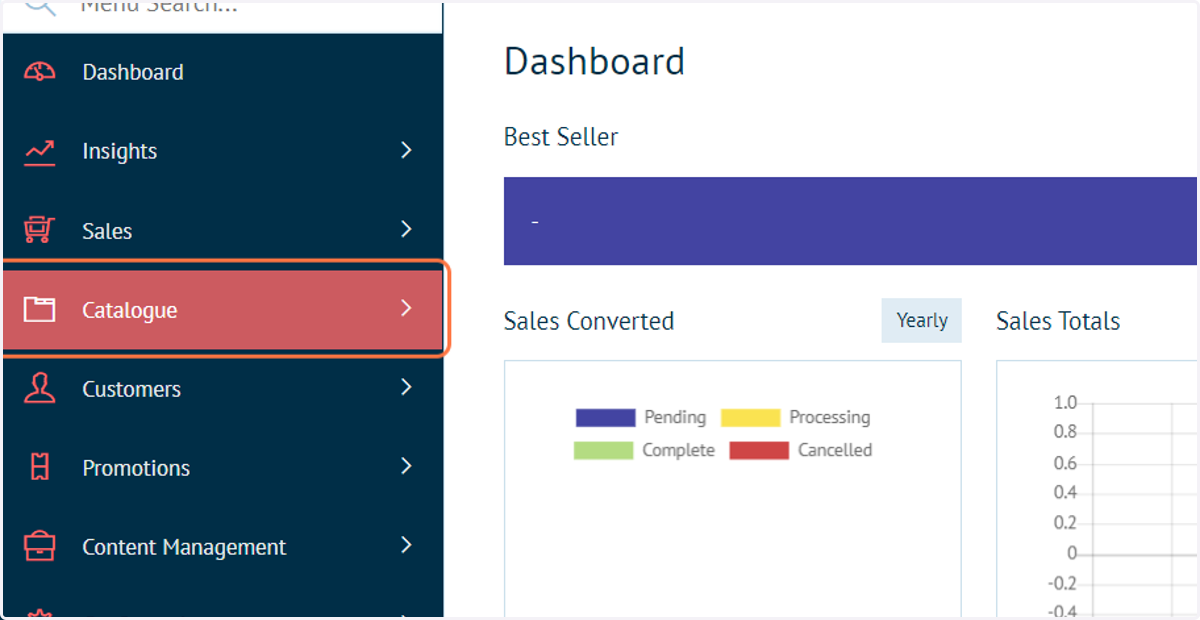Click the 1.0 axis value on Sales Totals
1200x620 pixels.
click(1065, 403)
